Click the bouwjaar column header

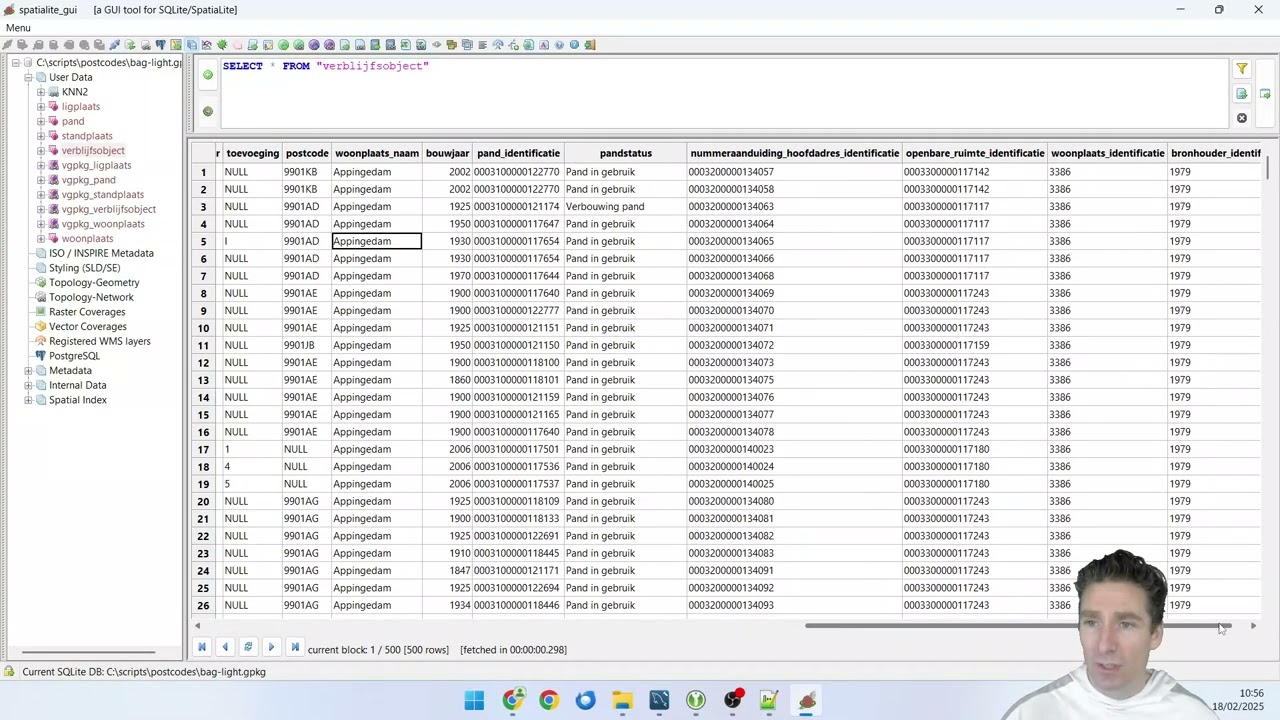[447, 153]
